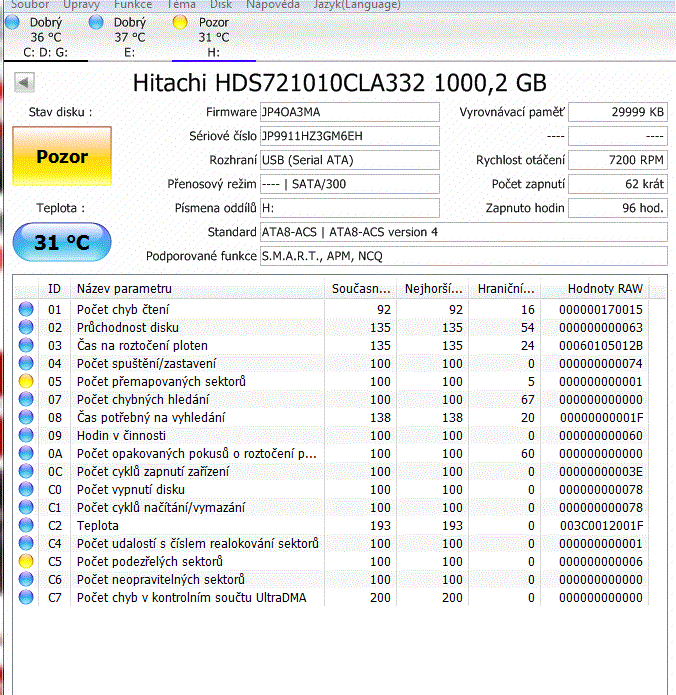Click the blue icon for Počet cyklů zapnutí zařízení

26,472
